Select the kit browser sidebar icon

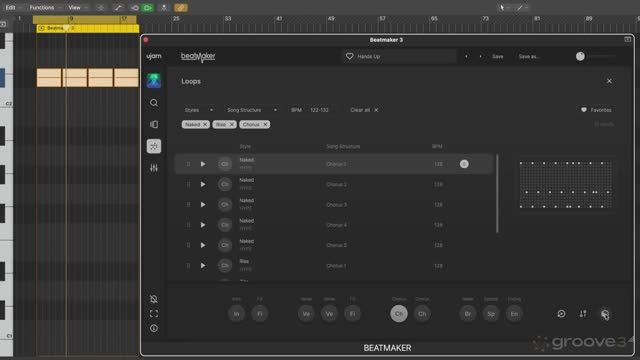154,124
